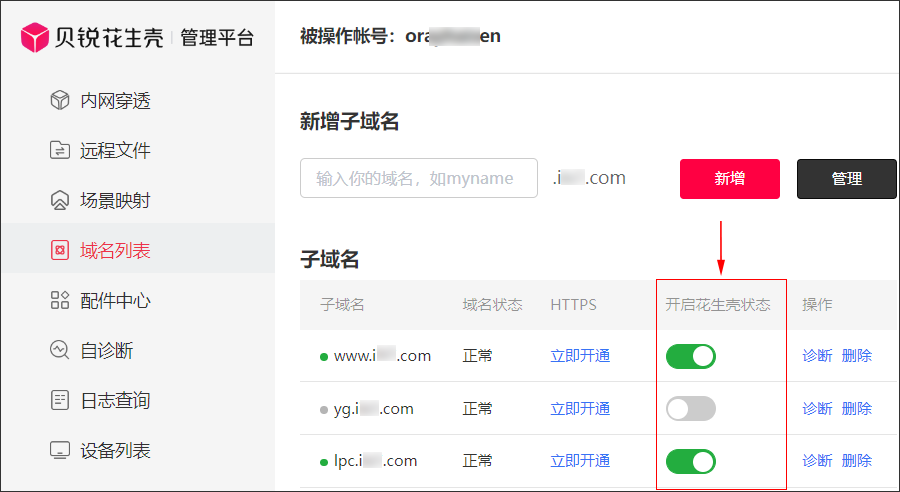The height and width of the screenshot is (492, 900).
Task: Click the 配件中心 grid icon
Action: (x=60, y=300)
